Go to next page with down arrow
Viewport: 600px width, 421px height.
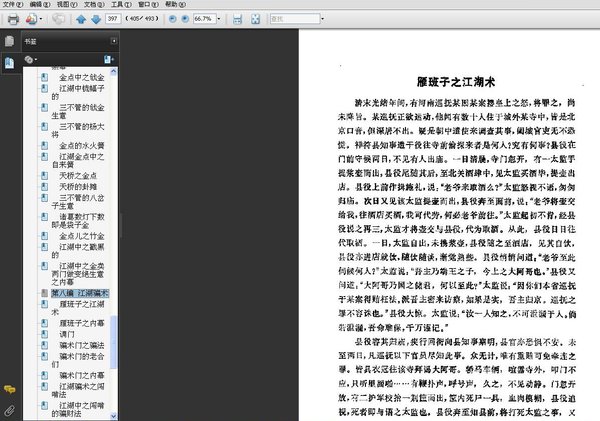pos(96,19)
